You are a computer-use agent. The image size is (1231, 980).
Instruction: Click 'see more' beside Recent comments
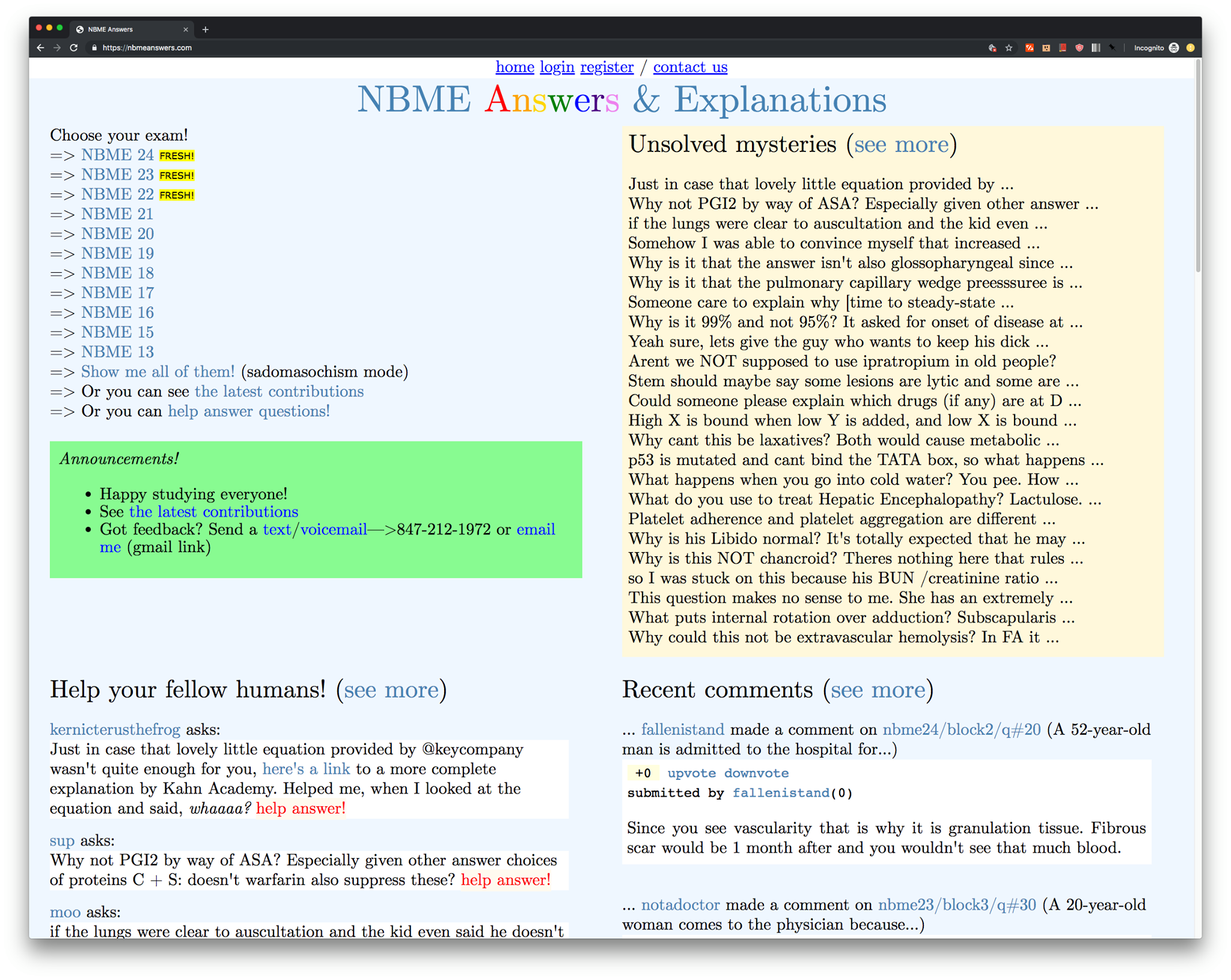(x=878, y=690)
